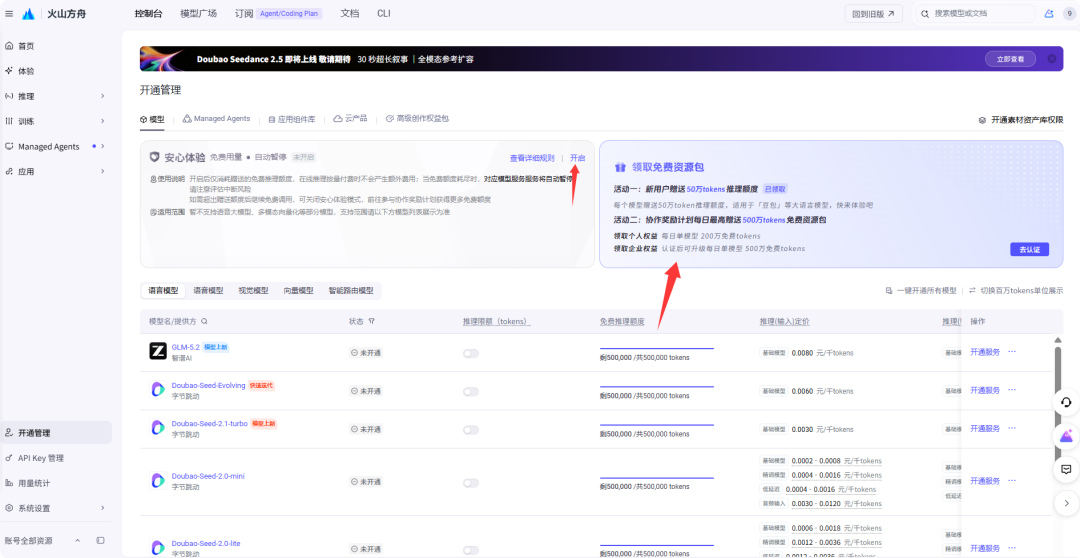
Task: Click the 训练 sliders icon in the sidebar
Action: coord(9,121)
